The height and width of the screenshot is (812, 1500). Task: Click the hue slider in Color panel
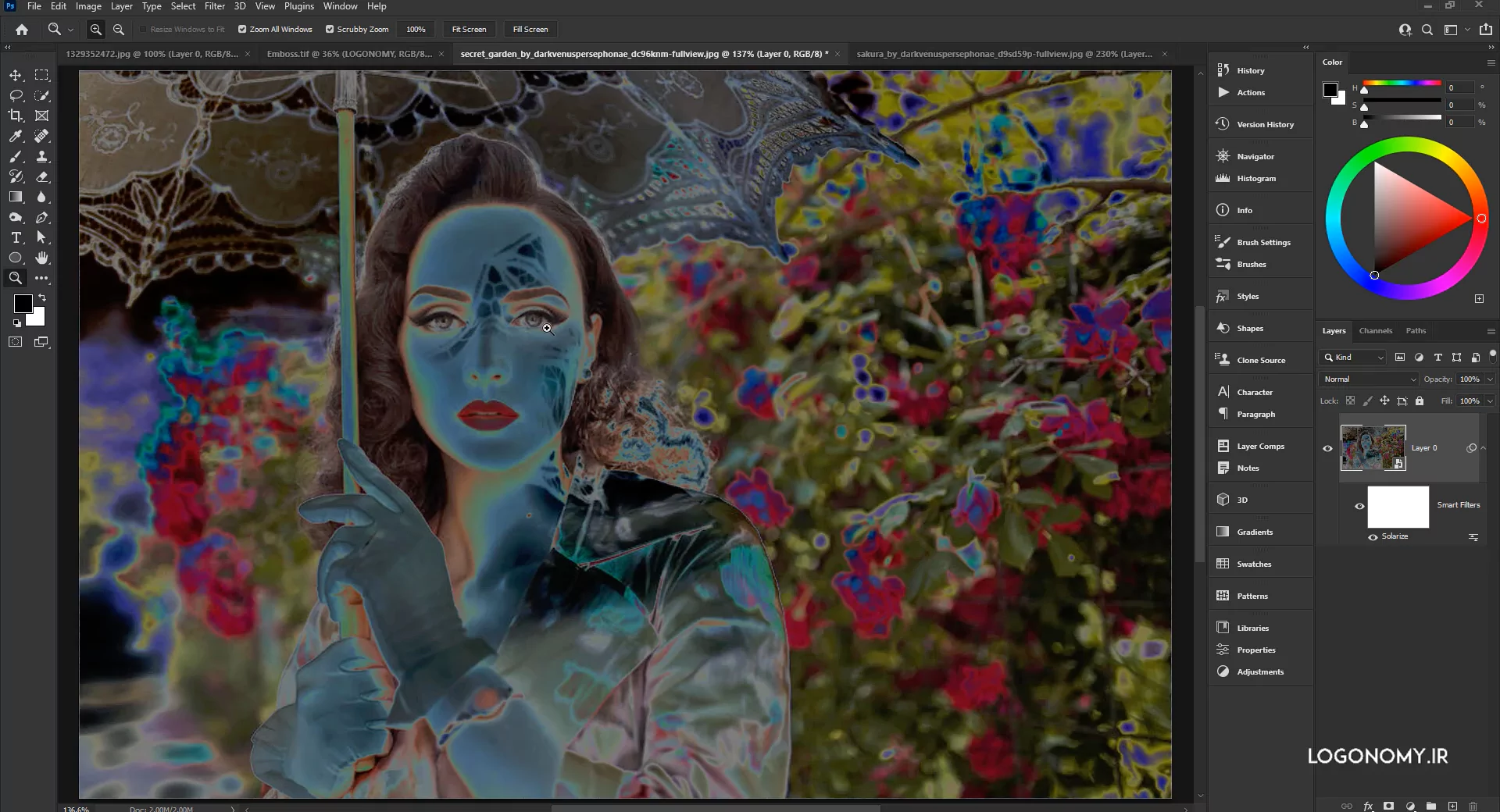(1402, 83)
